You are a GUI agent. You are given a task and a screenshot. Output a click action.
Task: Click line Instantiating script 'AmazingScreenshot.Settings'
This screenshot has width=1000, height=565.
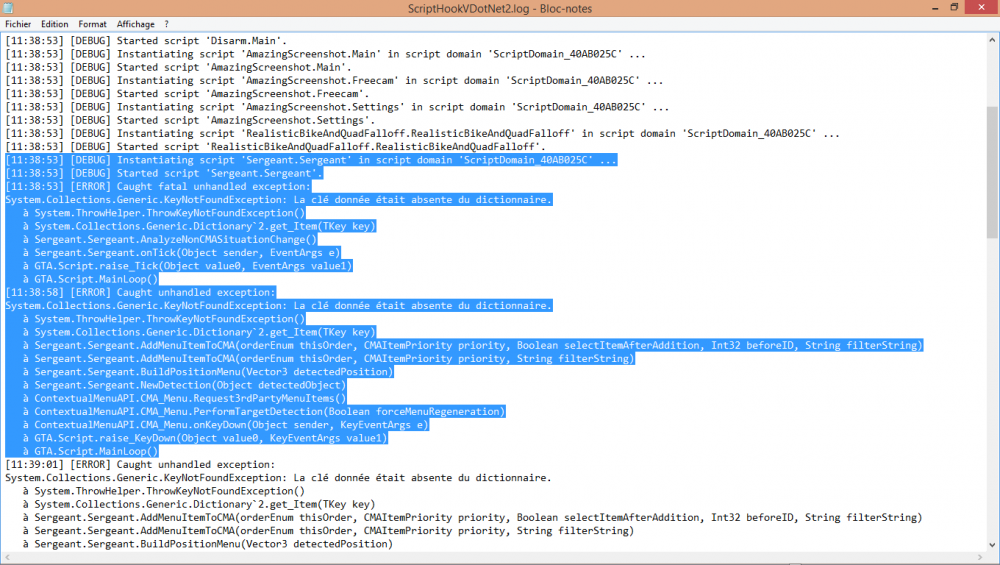[x=337, y=107]
